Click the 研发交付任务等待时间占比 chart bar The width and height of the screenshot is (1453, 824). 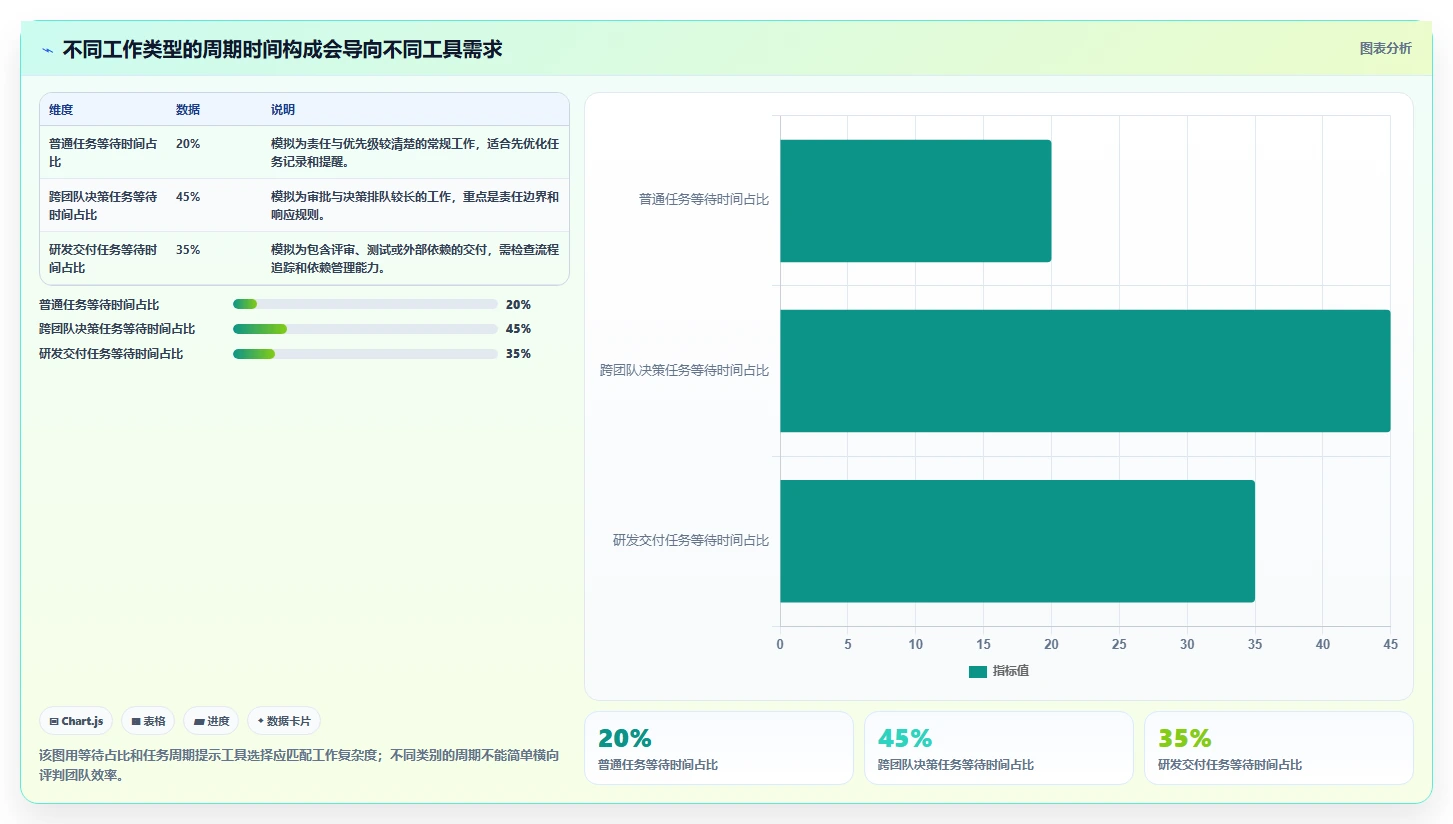point(1017,541)
